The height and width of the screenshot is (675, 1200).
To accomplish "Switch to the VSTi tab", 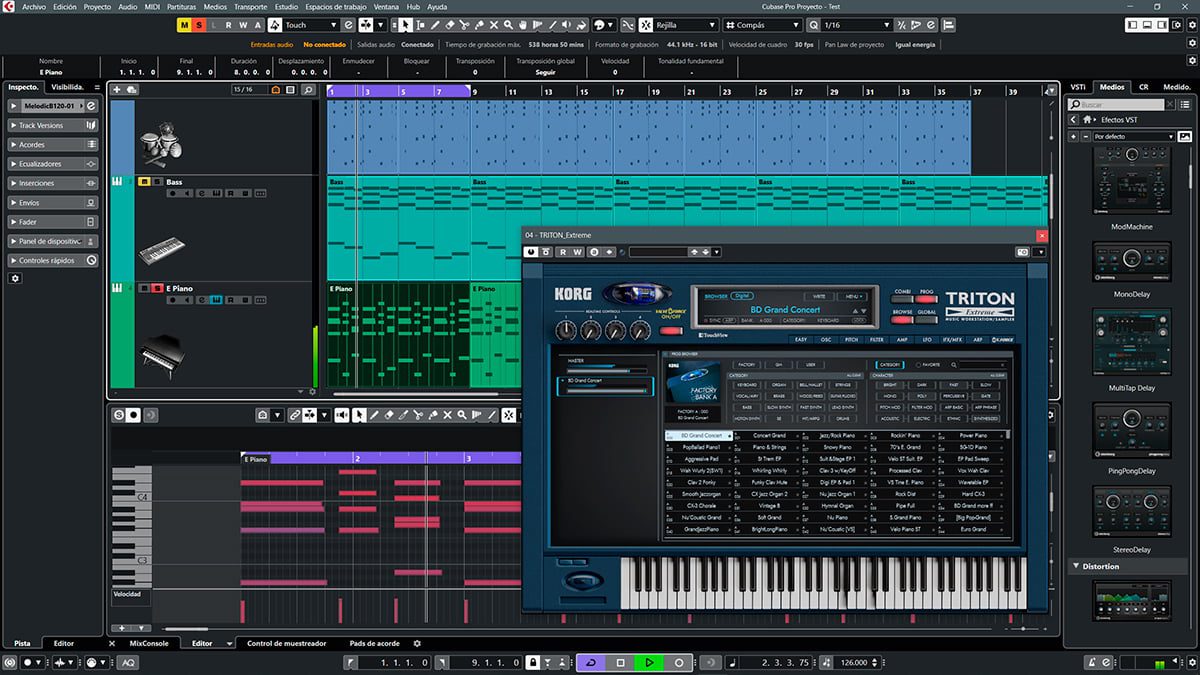I will point(1078,87).
